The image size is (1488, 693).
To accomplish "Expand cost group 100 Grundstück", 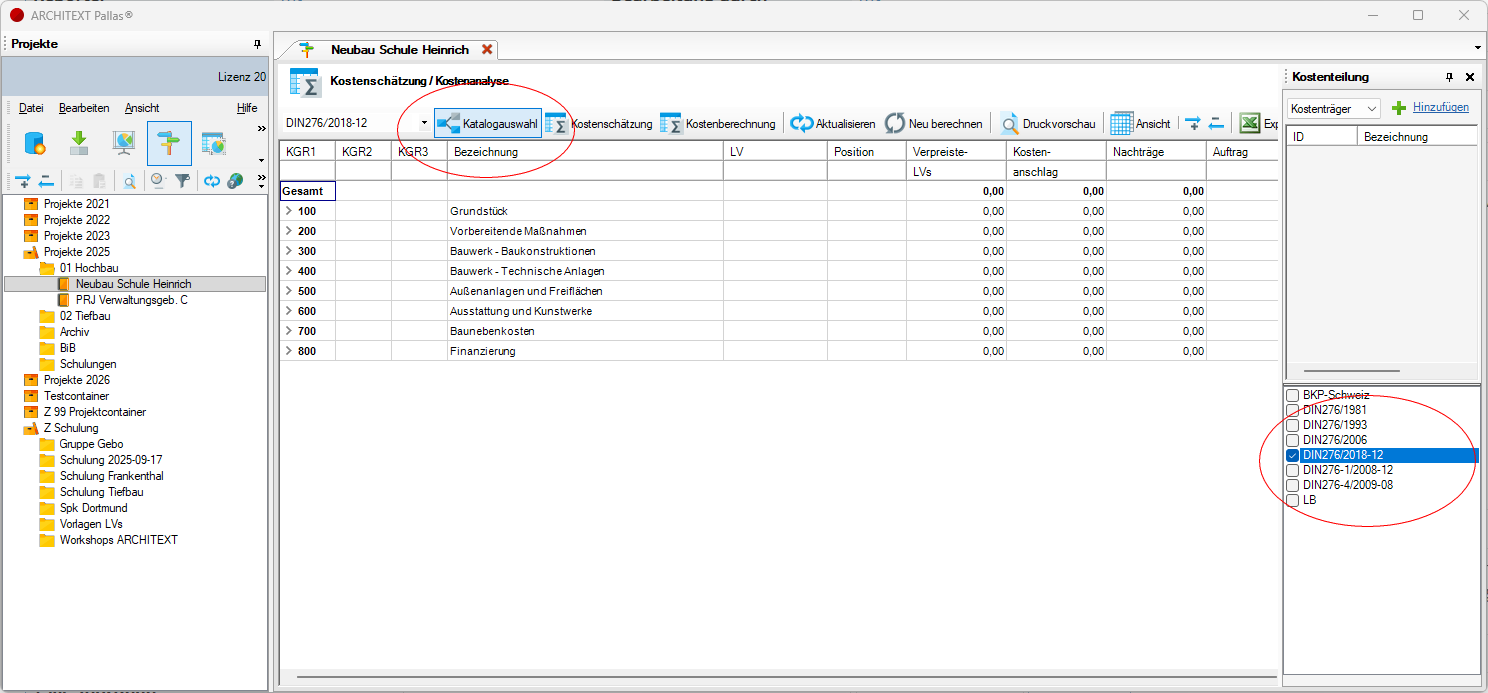I will [288, 211].
